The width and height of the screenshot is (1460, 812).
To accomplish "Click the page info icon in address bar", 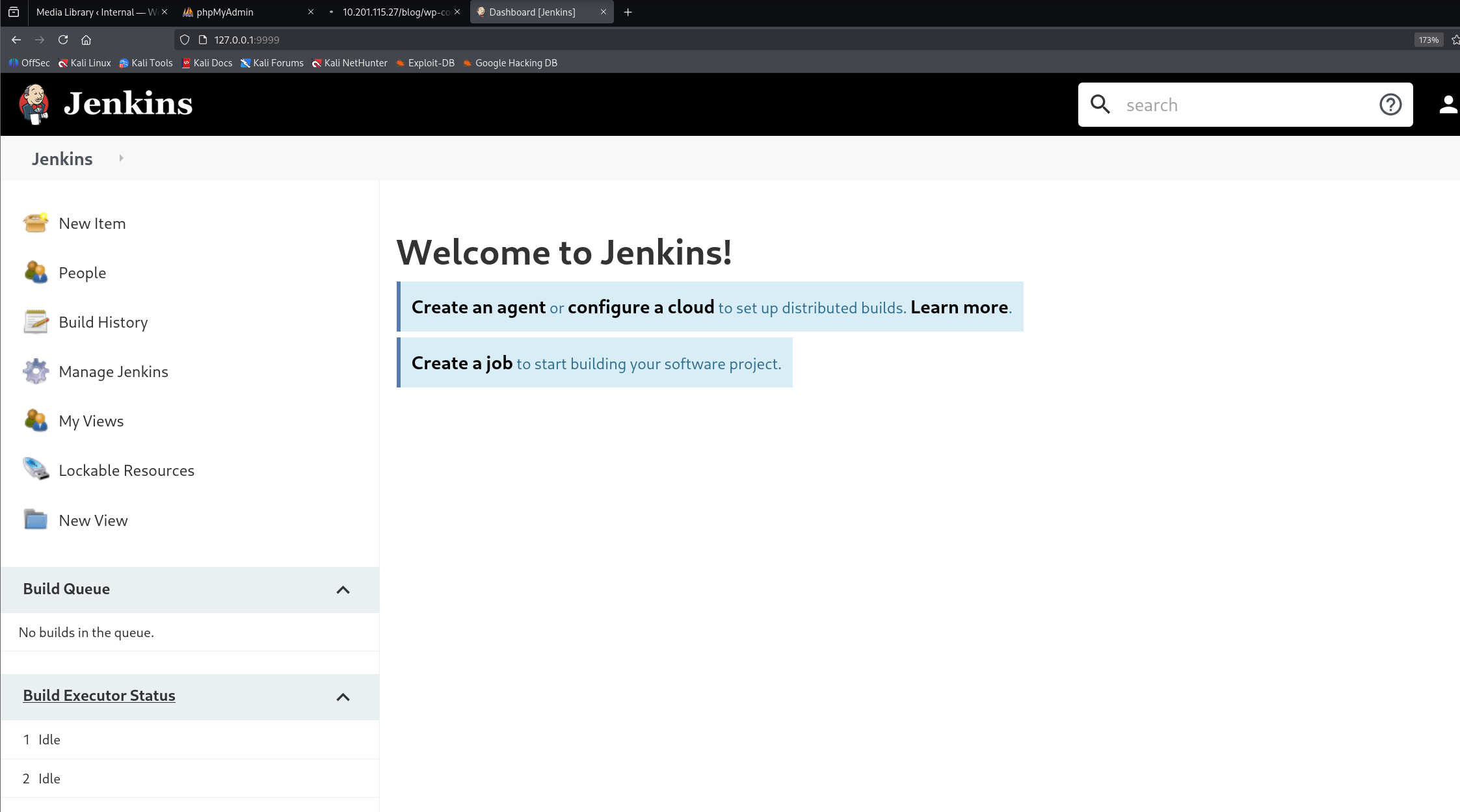I will (203, 40).
